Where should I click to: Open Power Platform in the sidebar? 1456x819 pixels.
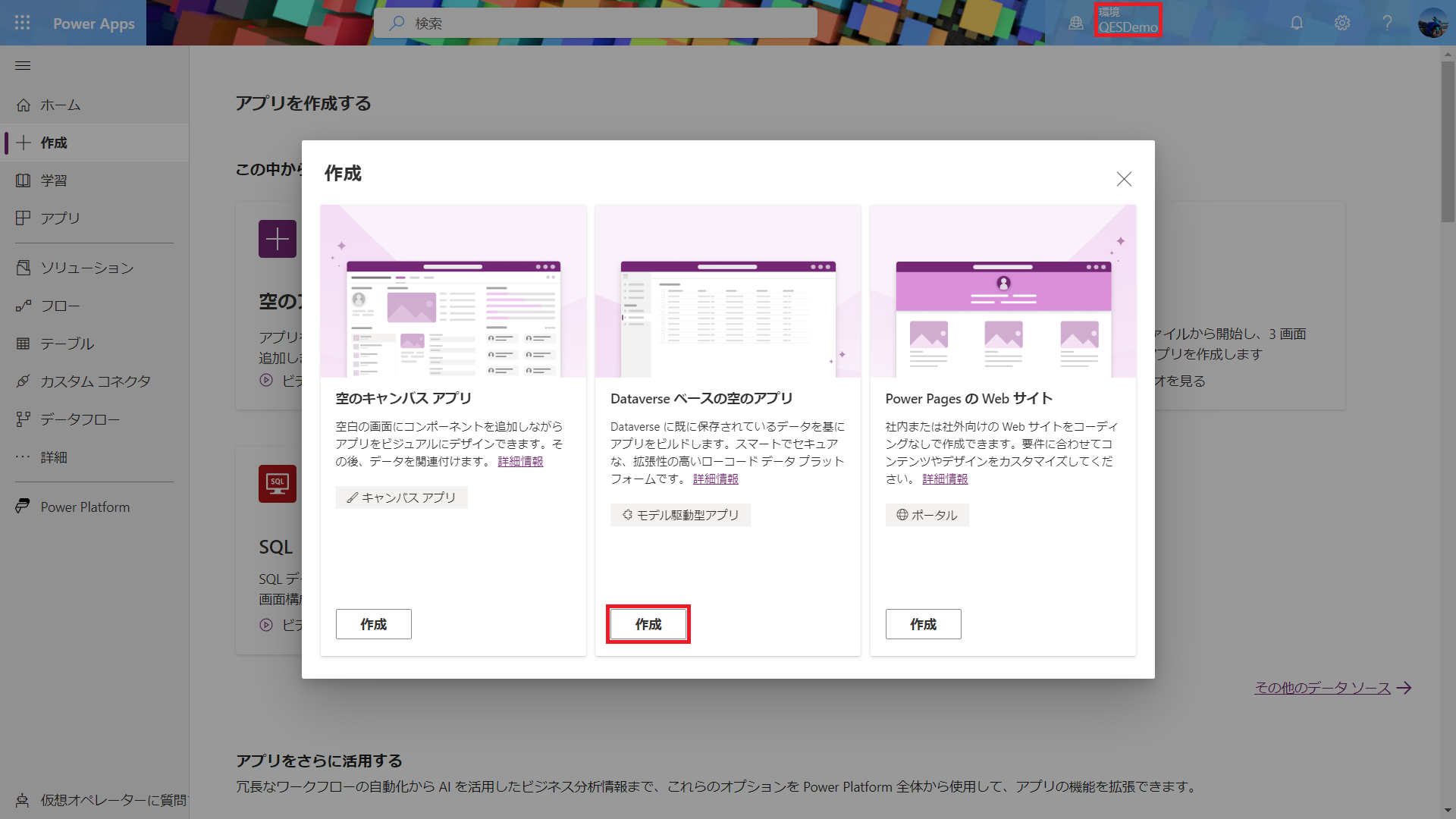pyautogui.click(x=94, y=507)
